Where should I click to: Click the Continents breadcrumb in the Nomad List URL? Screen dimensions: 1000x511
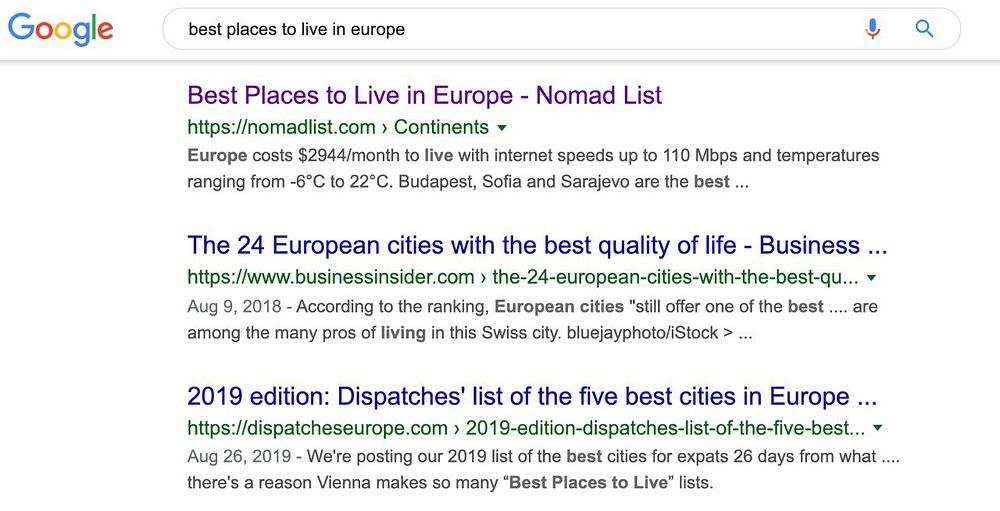(x=441, y=127)
